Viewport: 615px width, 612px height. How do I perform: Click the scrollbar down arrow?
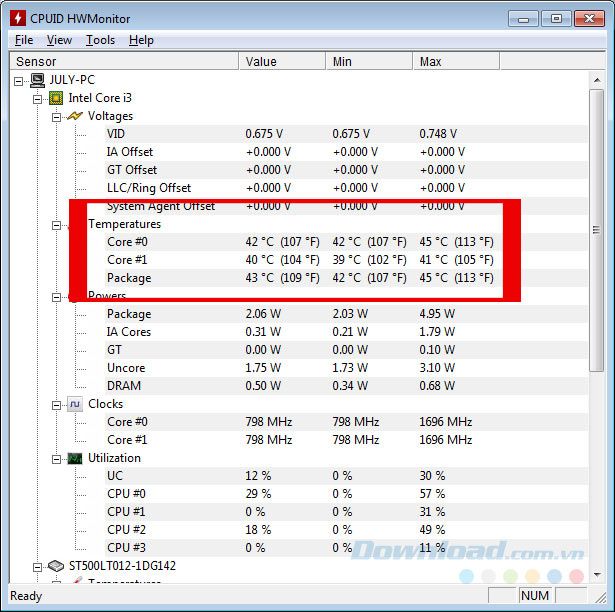tap(597, 575)
